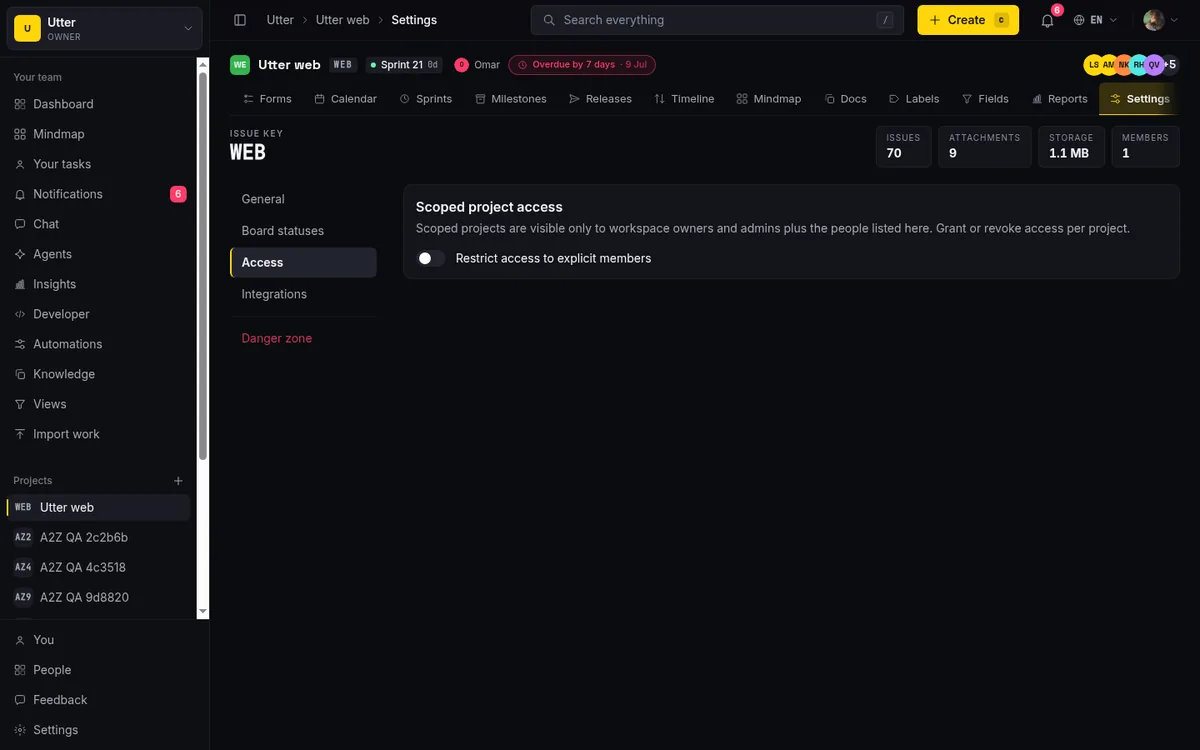Viewport: 1200px width, 750px height.
Task: Click the Overdue by 7 days badge
Action: click(x=582, y=65)
